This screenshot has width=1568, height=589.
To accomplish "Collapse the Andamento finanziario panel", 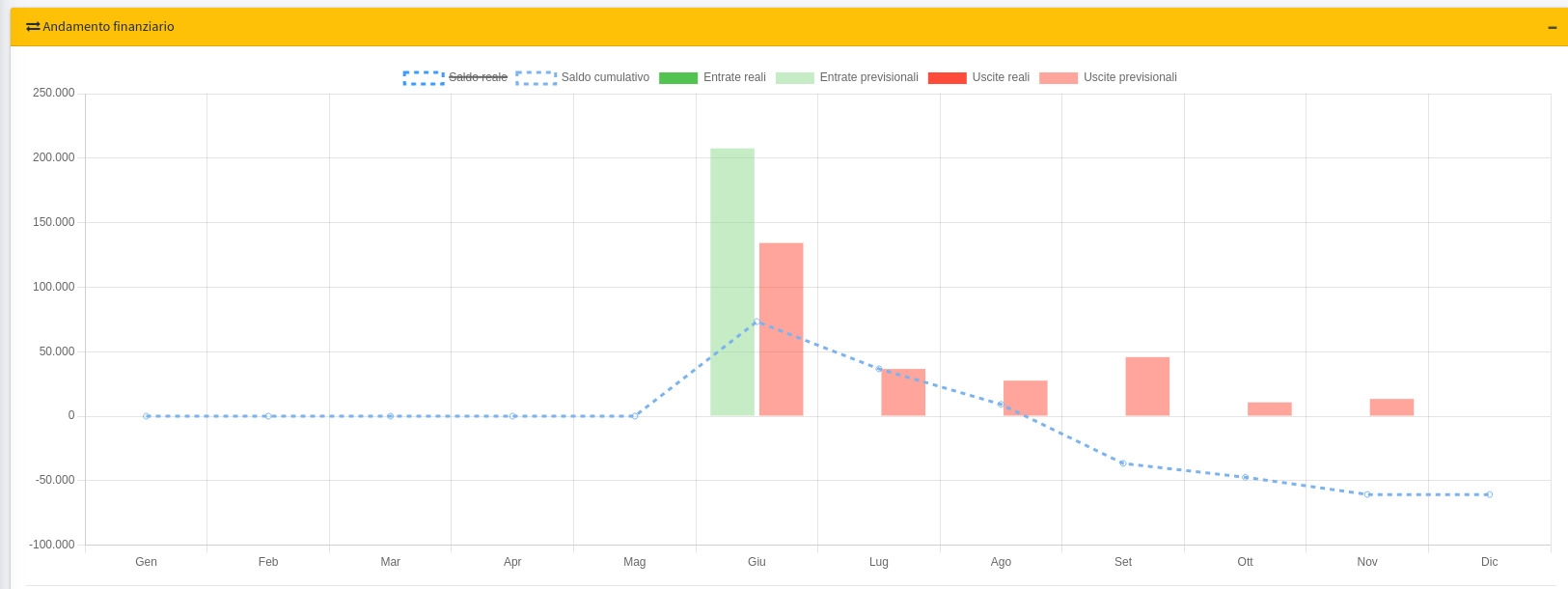I will coord(1552,28).
